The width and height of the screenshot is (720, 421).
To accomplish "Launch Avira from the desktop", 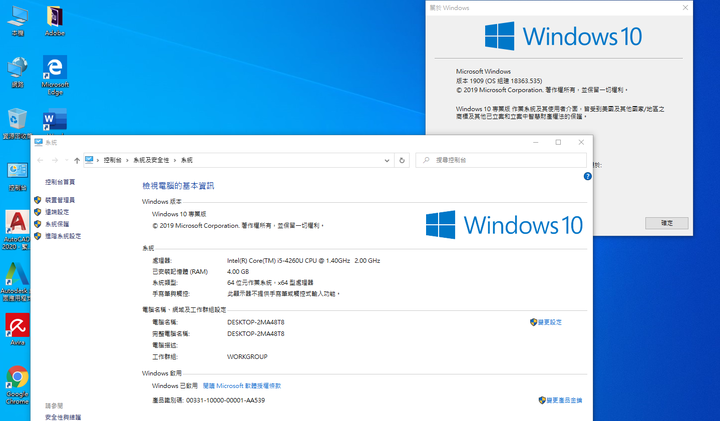I will [17, 329].
